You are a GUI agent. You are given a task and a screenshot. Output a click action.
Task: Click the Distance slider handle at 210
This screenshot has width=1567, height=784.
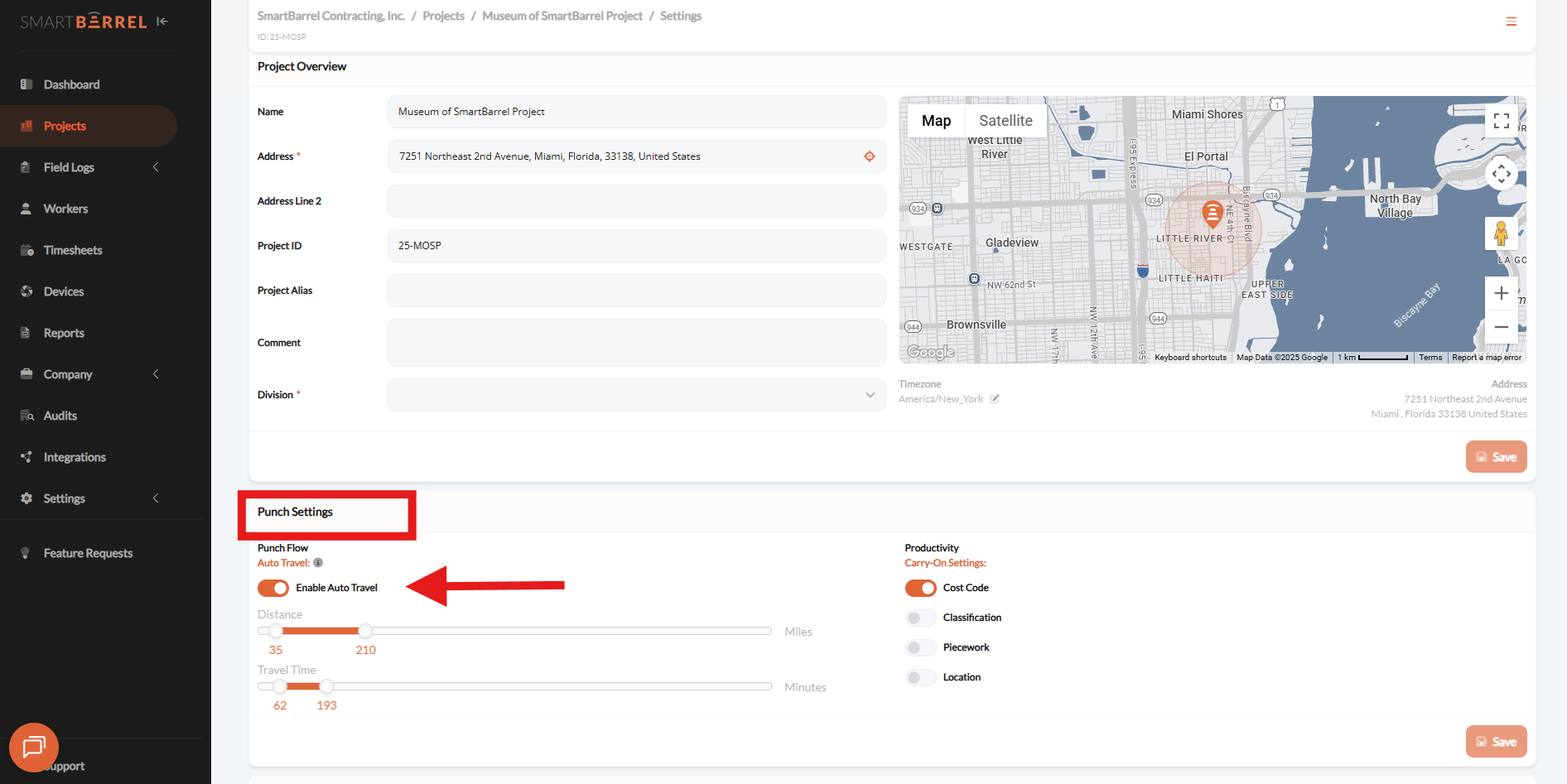(365, 631)
